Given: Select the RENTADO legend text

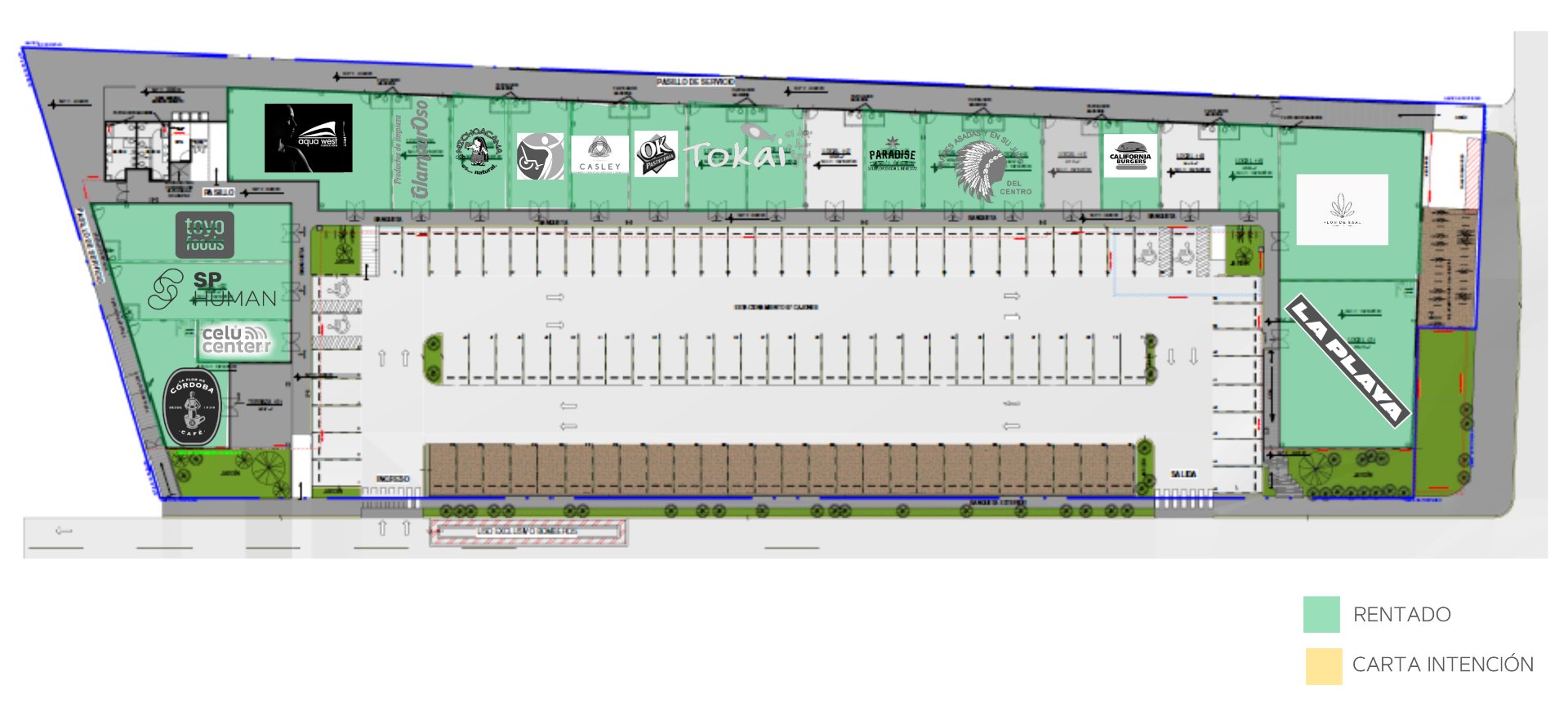Looking at the screenshot, I should [x=1401, y=615].
